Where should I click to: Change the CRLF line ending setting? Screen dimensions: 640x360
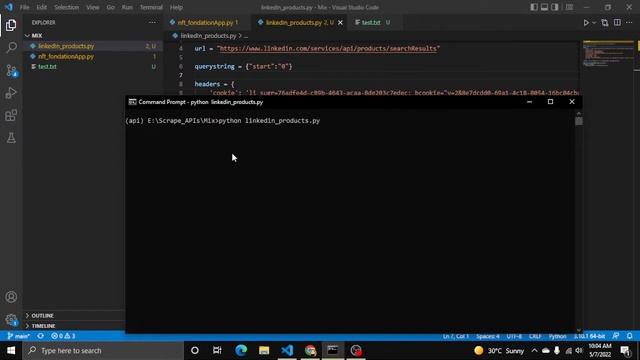click(x=535, y=336)
